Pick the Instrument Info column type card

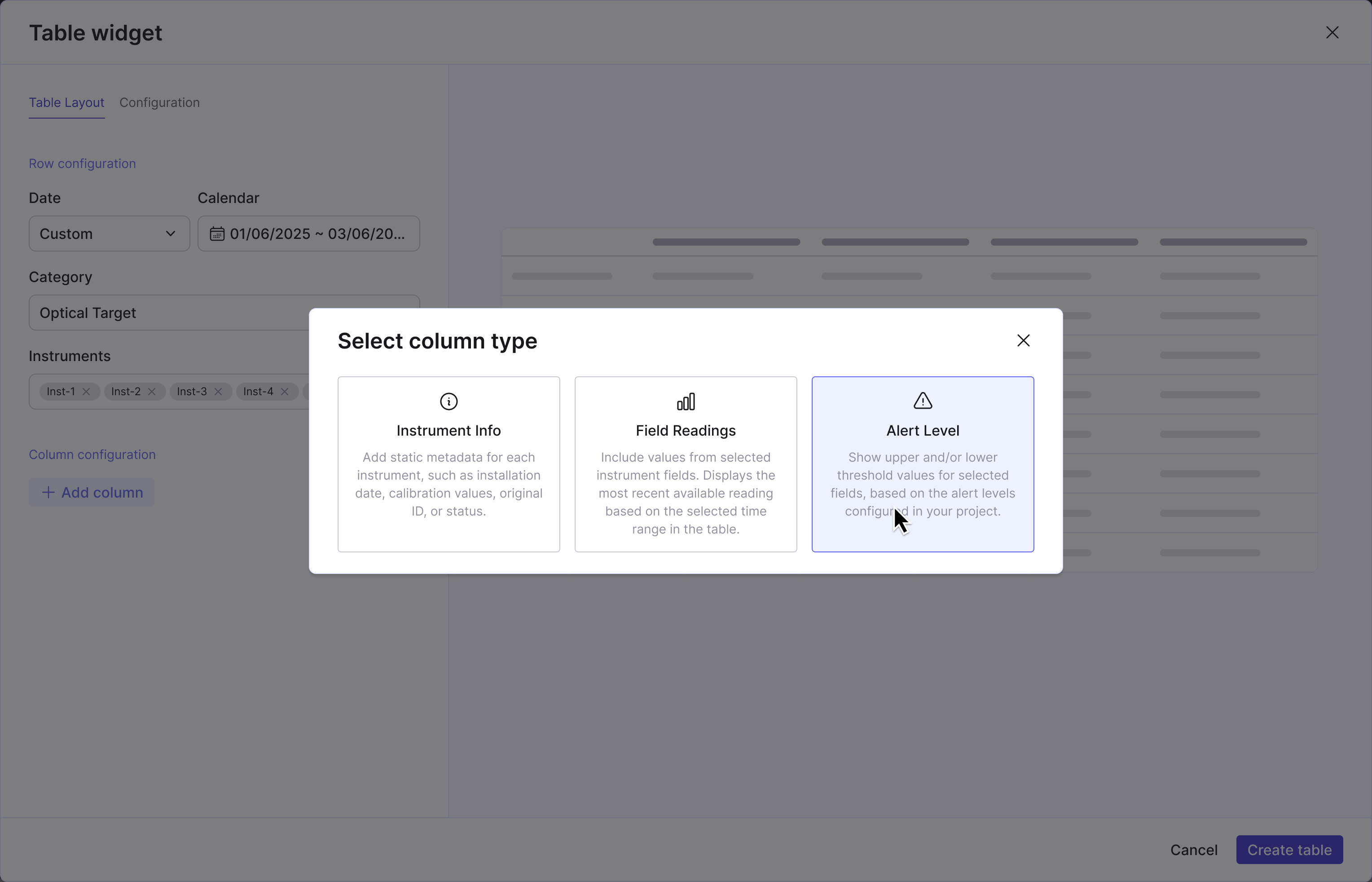[x=448, y=464]
